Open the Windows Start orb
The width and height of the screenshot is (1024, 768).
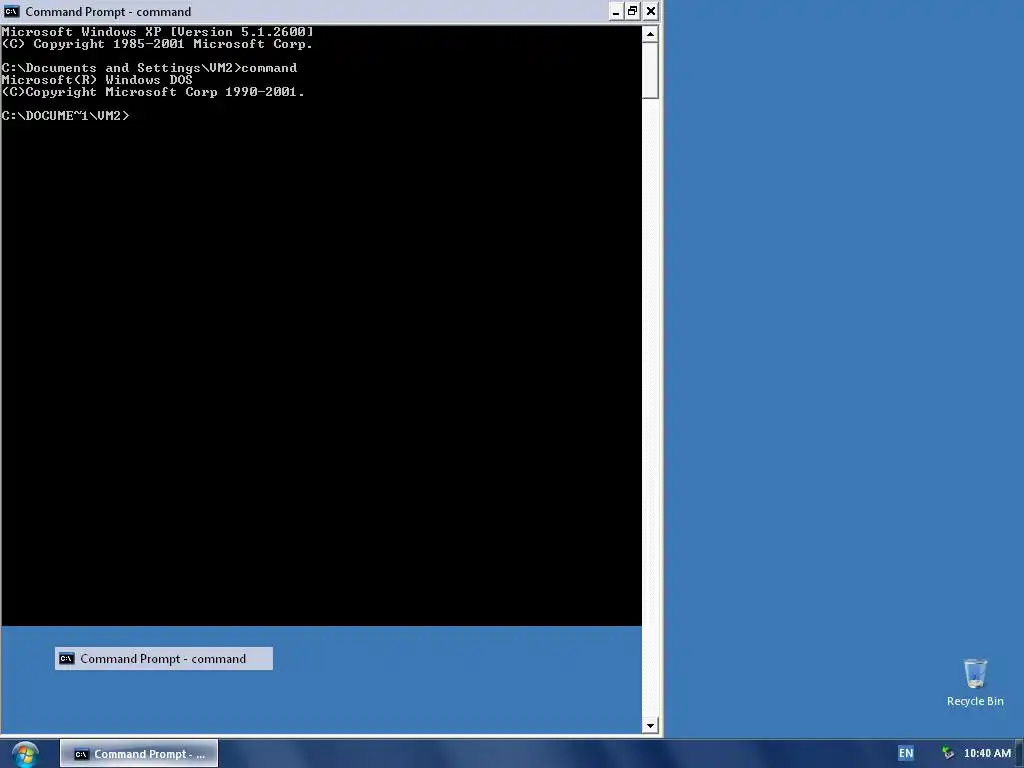point(25,754)
